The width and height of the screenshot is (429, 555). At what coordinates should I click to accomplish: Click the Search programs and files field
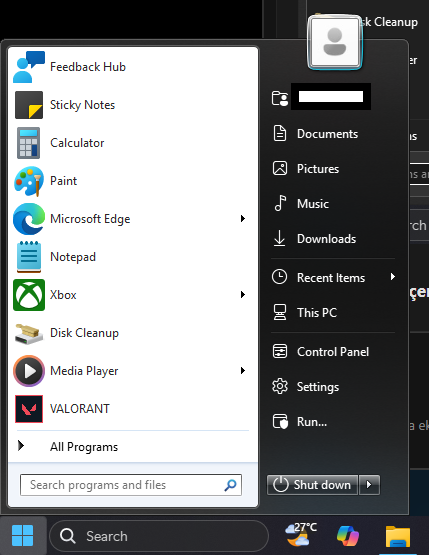(x=131, y=485)
